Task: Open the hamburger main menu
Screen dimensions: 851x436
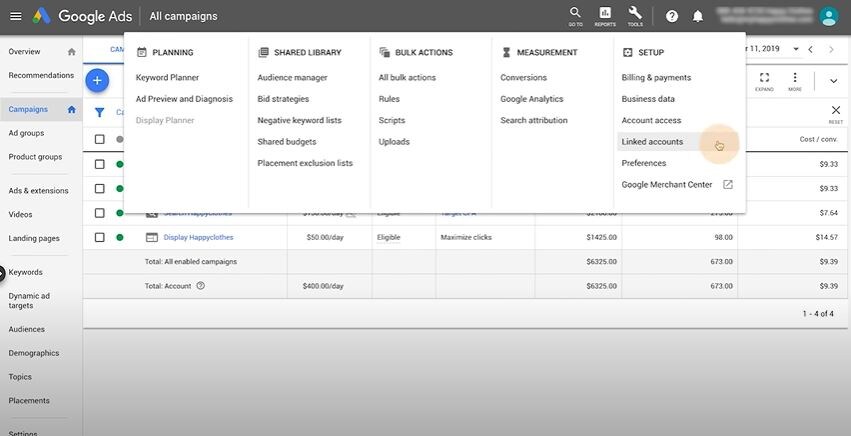Action: pos(16,16)
